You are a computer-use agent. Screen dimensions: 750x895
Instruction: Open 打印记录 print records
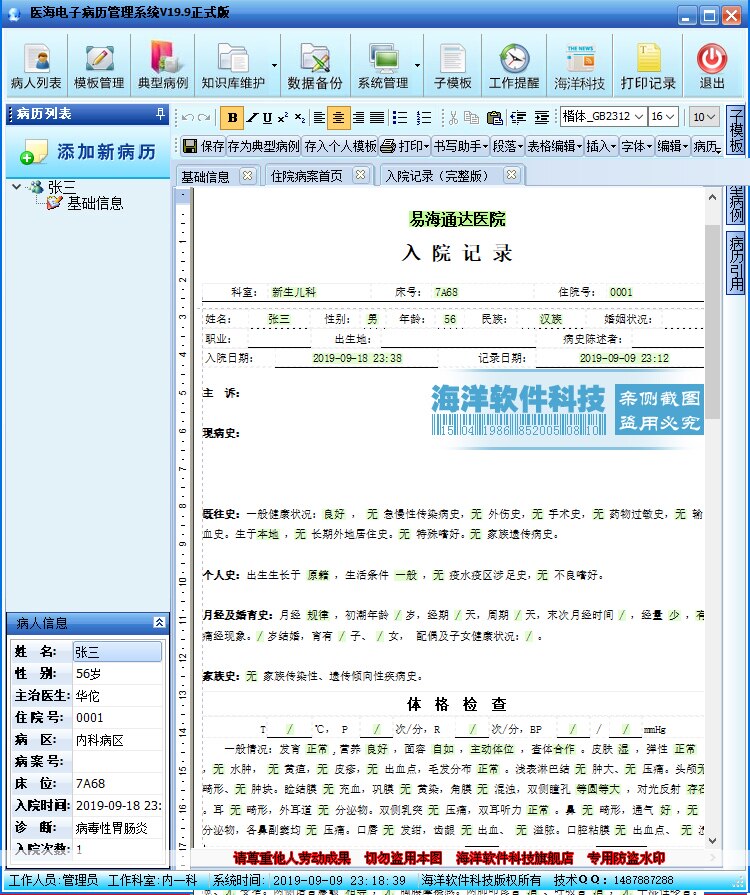[648, 66]
